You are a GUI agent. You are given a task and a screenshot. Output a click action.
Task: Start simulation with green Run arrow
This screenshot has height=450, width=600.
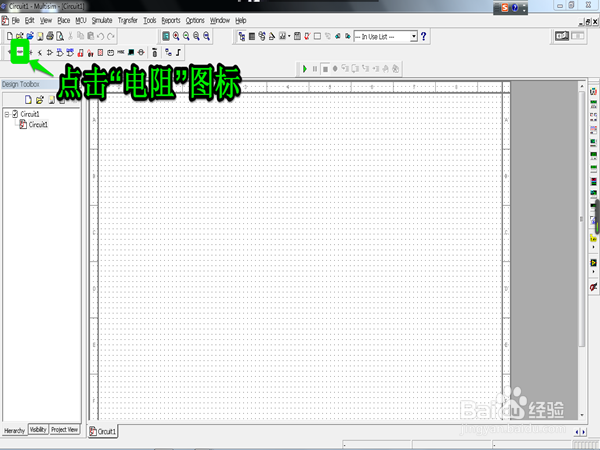(x=305, y=69)
